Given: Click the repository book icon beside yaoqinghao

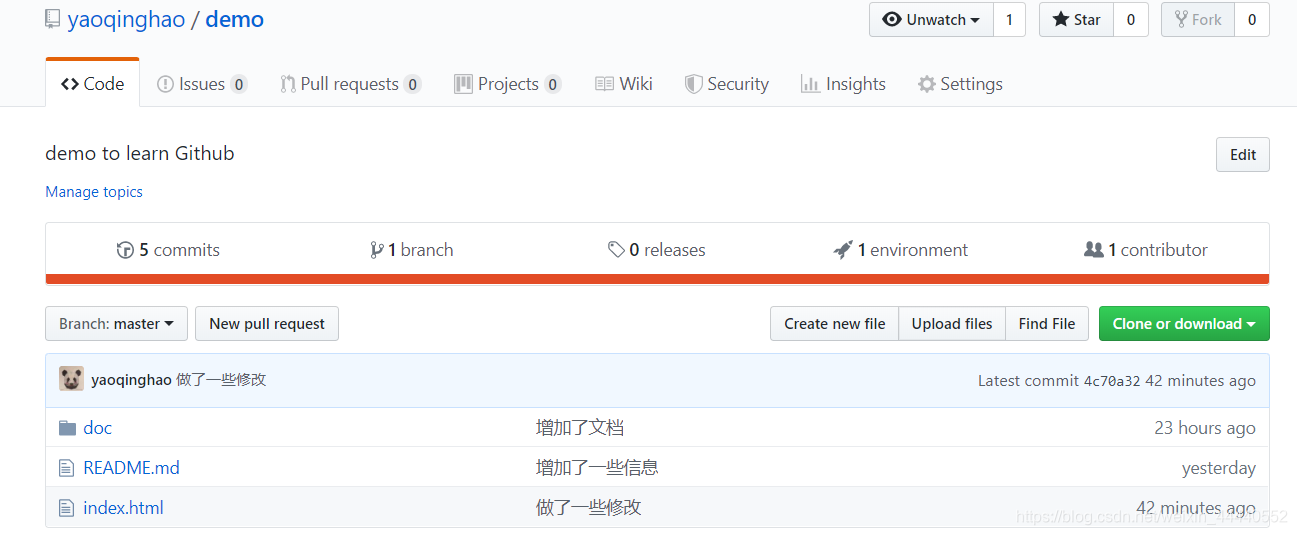Looking at the screenshot, I should (x=52, y=19).
